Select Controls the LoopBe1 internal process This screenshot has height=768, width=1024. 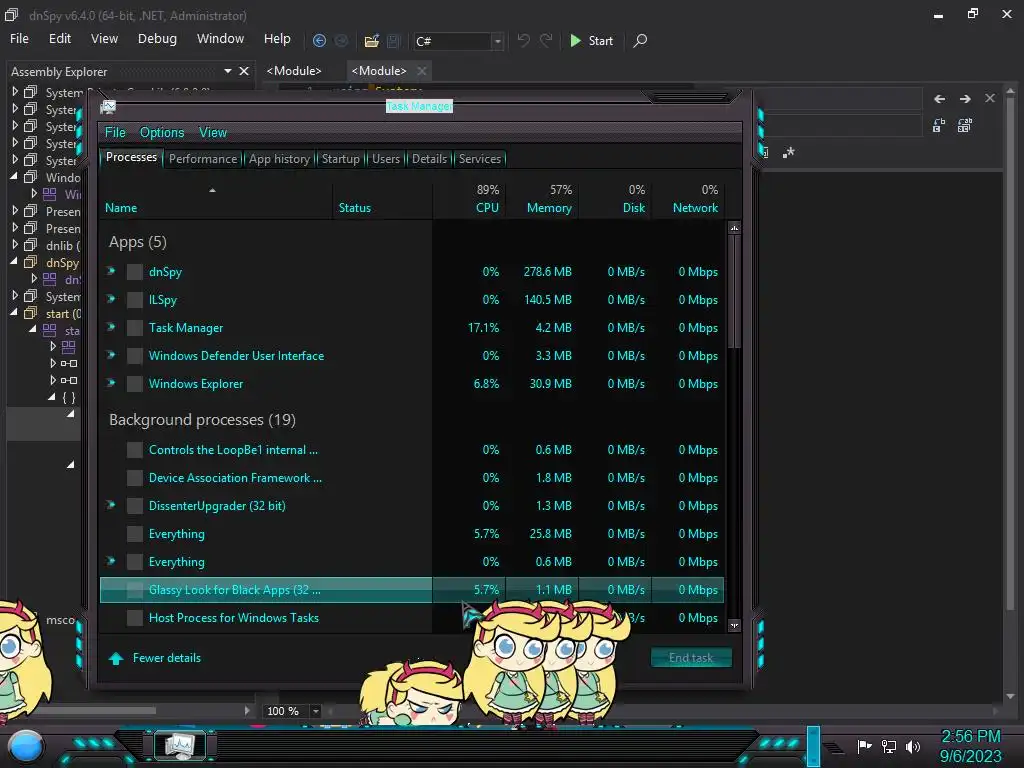click(411, 450)
